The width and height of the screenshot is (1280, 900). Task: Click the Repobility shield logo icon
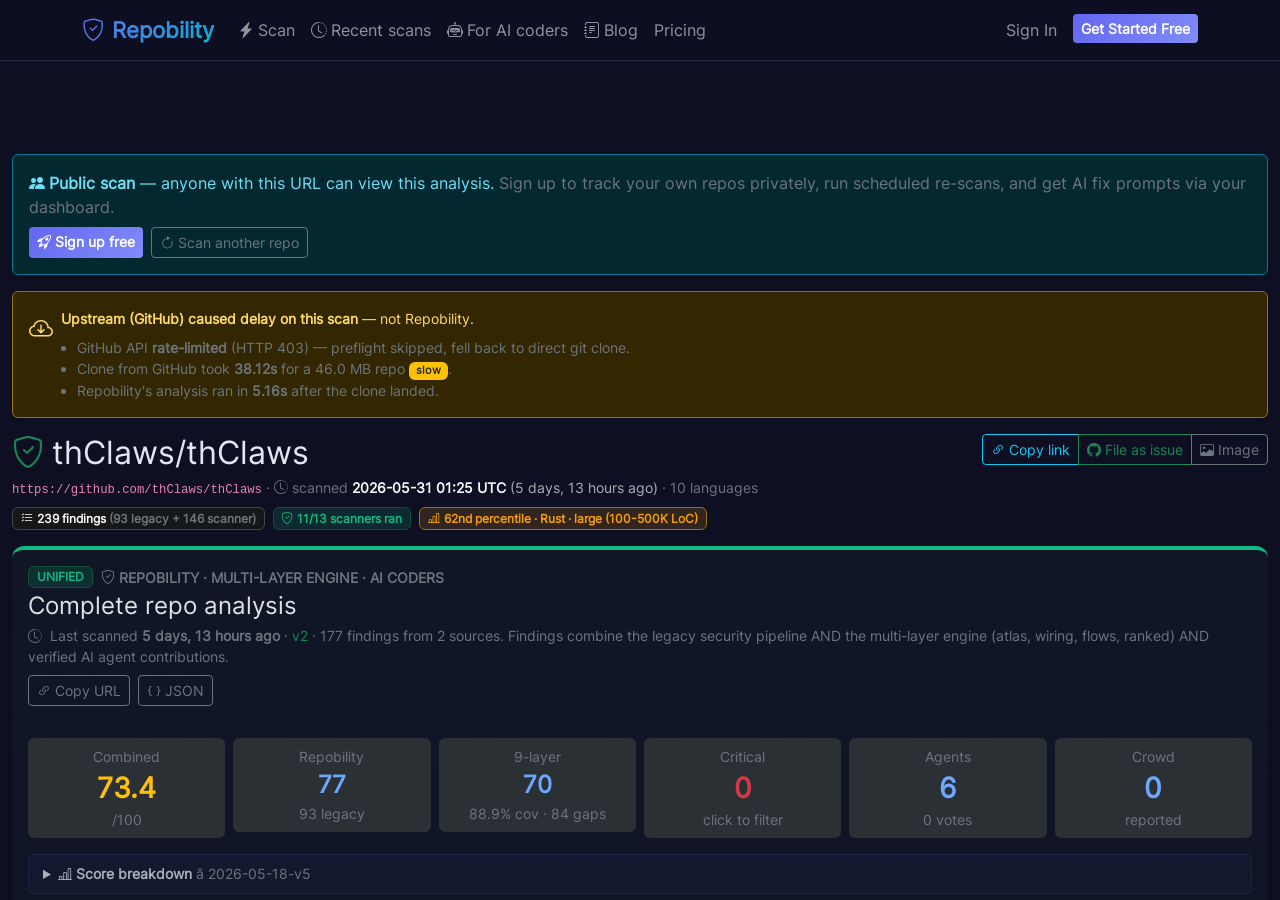tap(93, 30)
